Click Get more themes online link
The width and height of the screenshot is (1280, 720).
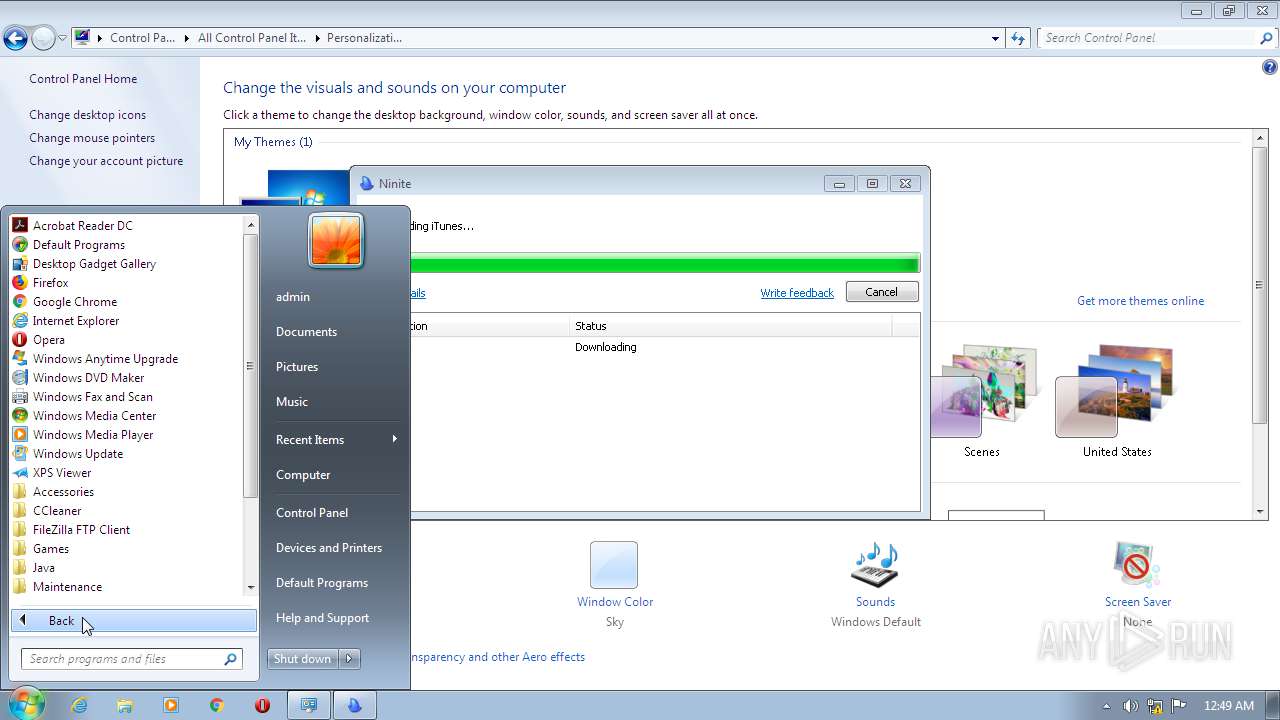1140,301
